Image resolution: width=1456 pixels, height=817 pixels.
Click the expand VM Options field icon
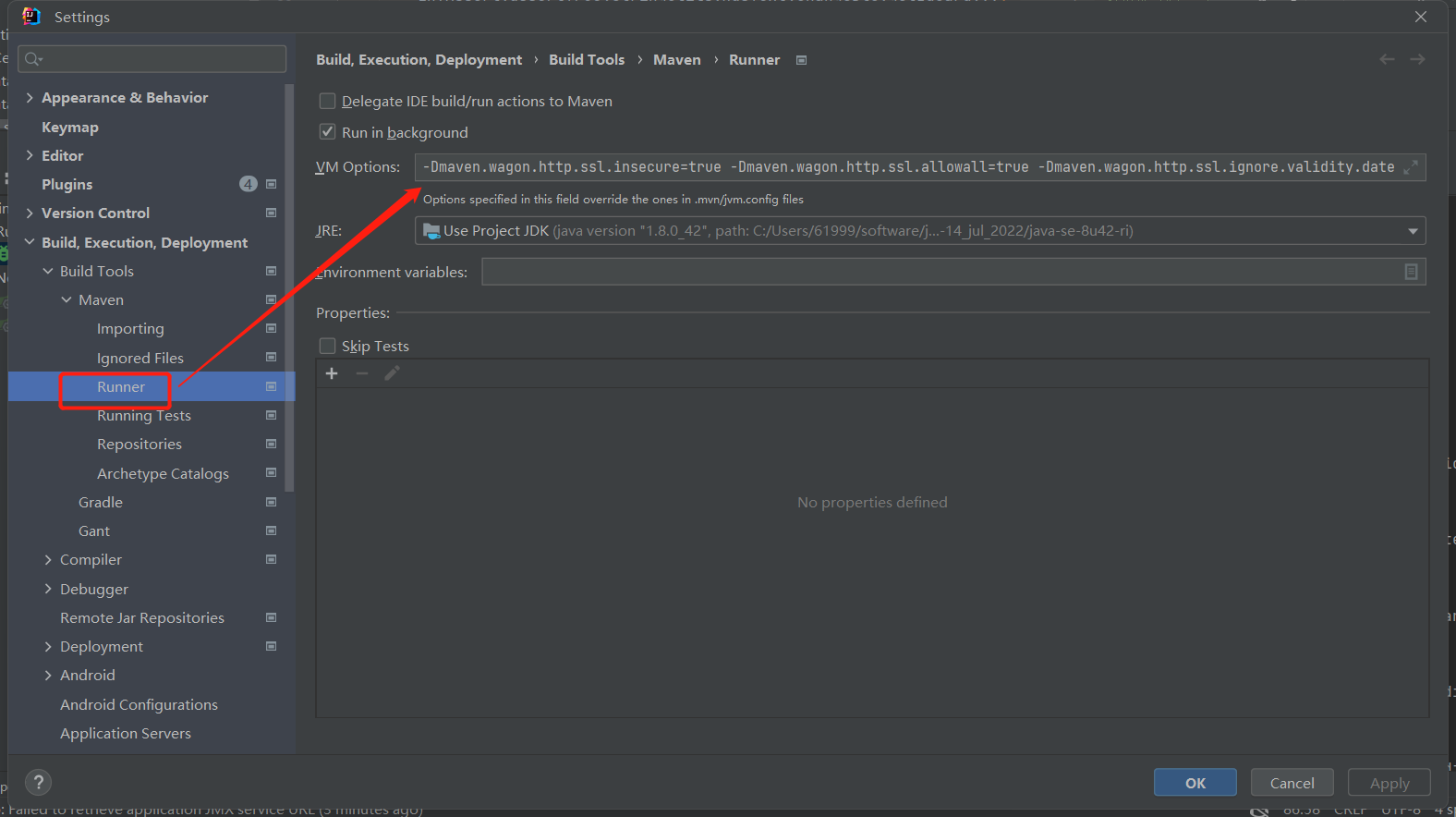(1411, 167)
